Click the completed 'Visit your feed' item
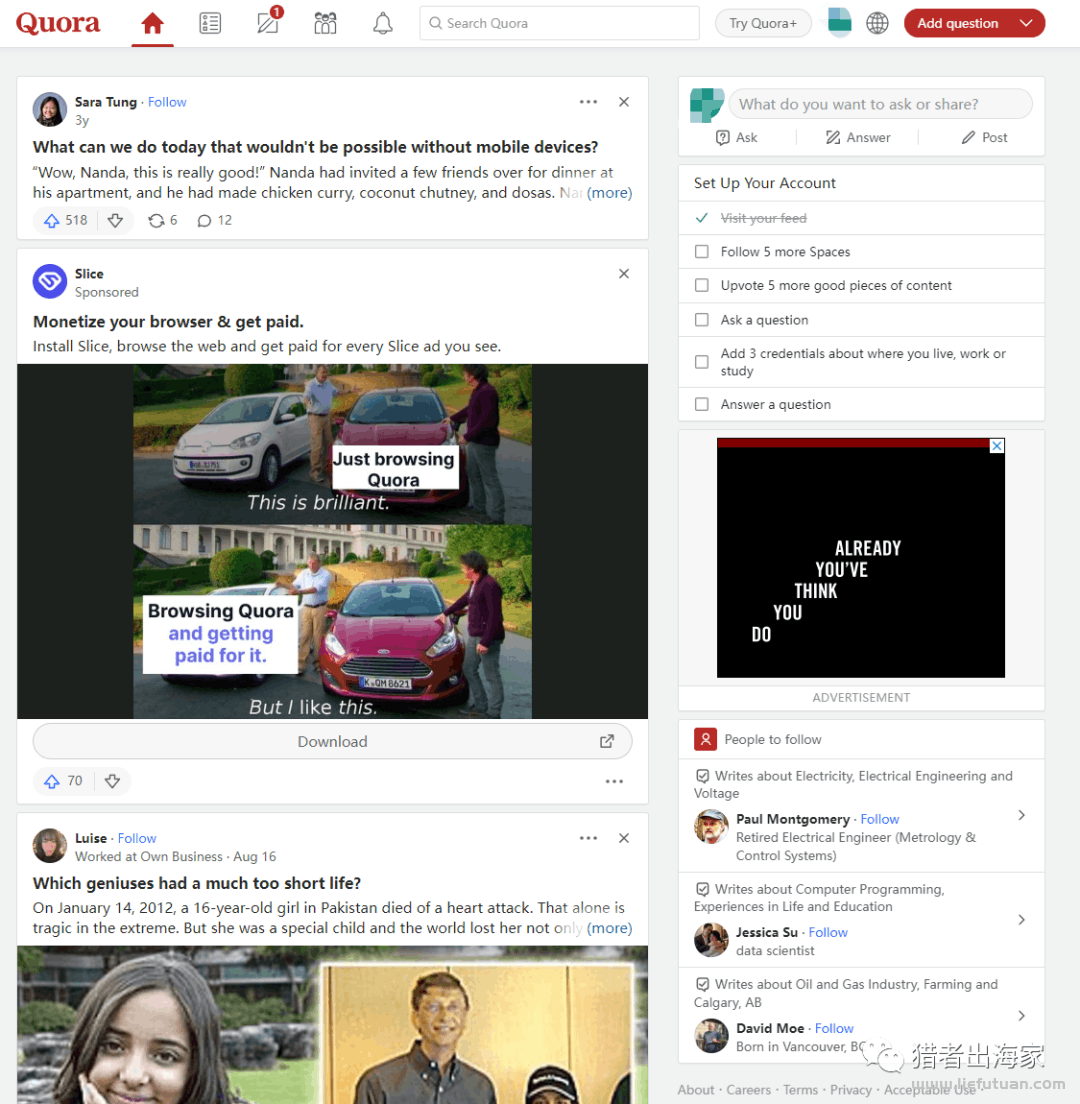Image resolution: width=1080 pixels, height=1104 pixels. (x=763, y=218)
